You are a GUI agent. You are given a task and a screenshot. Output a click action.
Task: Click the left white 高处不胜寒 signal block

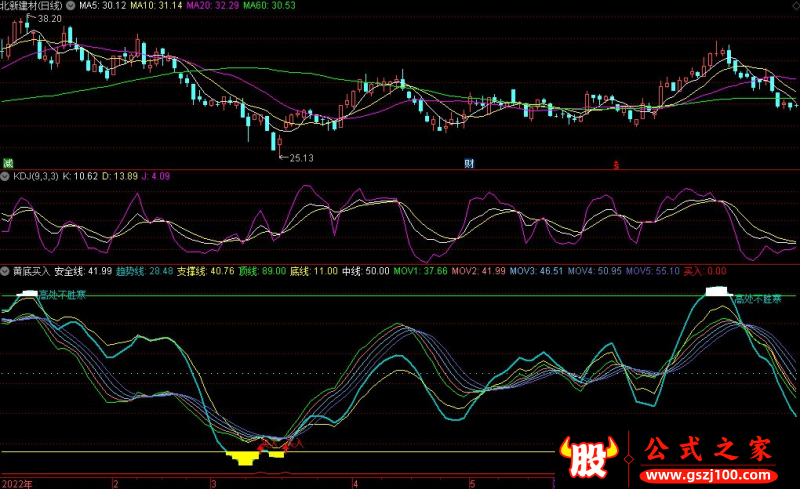tap(28, 293)
